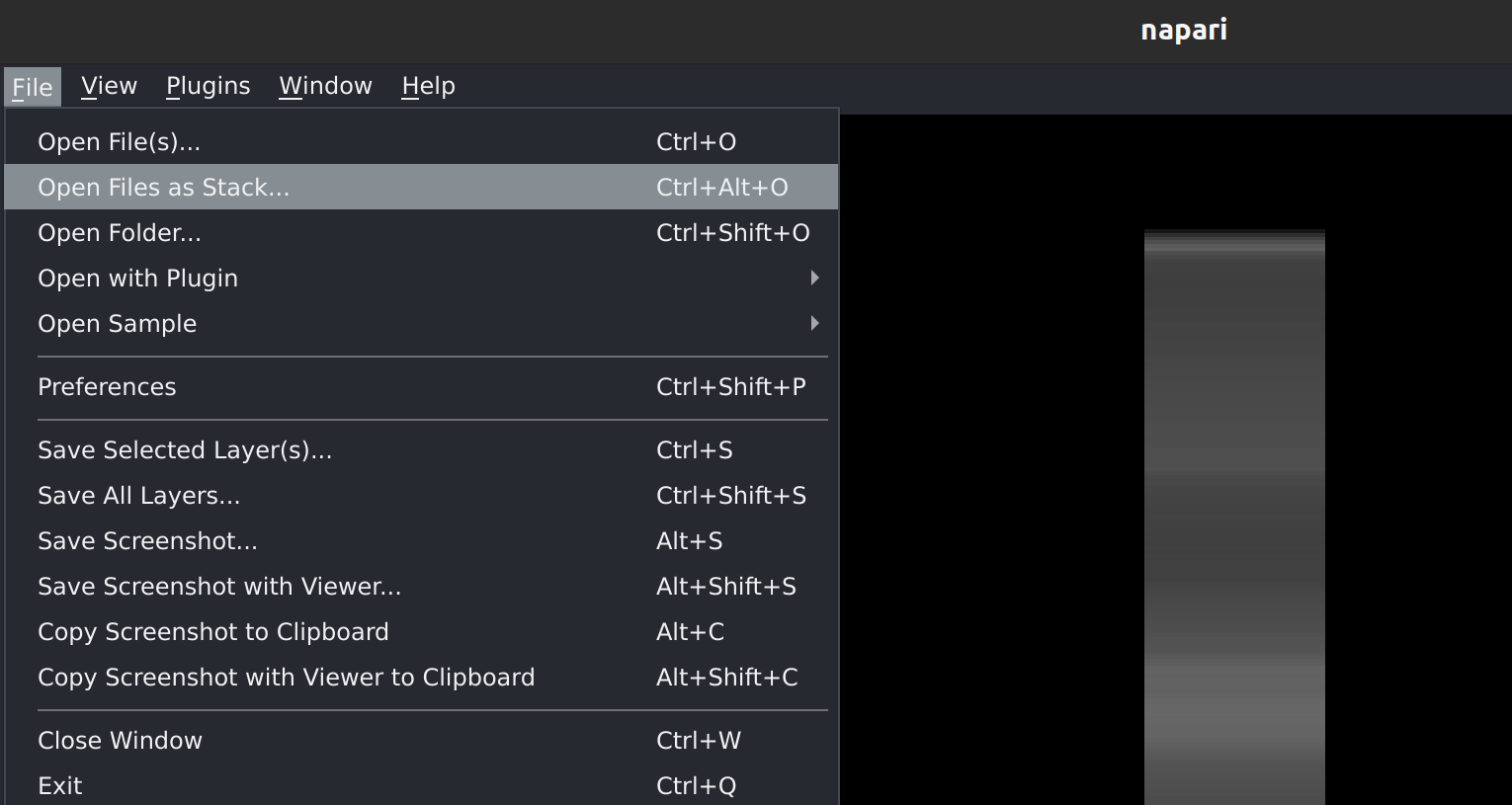This screenshot has width=1512, height=805.
Task: Select Close Window menu entry
Action: 421,741
